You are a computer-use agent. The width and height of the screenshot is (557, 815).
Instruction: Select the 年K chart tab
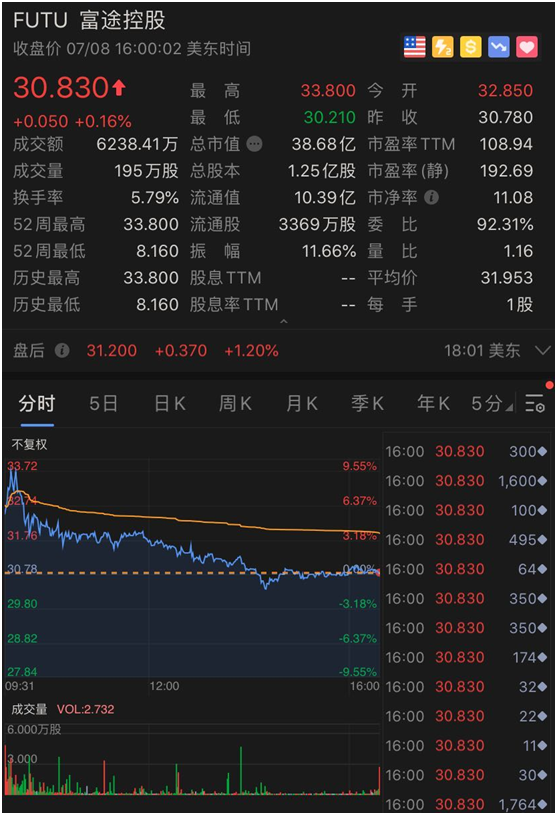[x=433, y=403]
